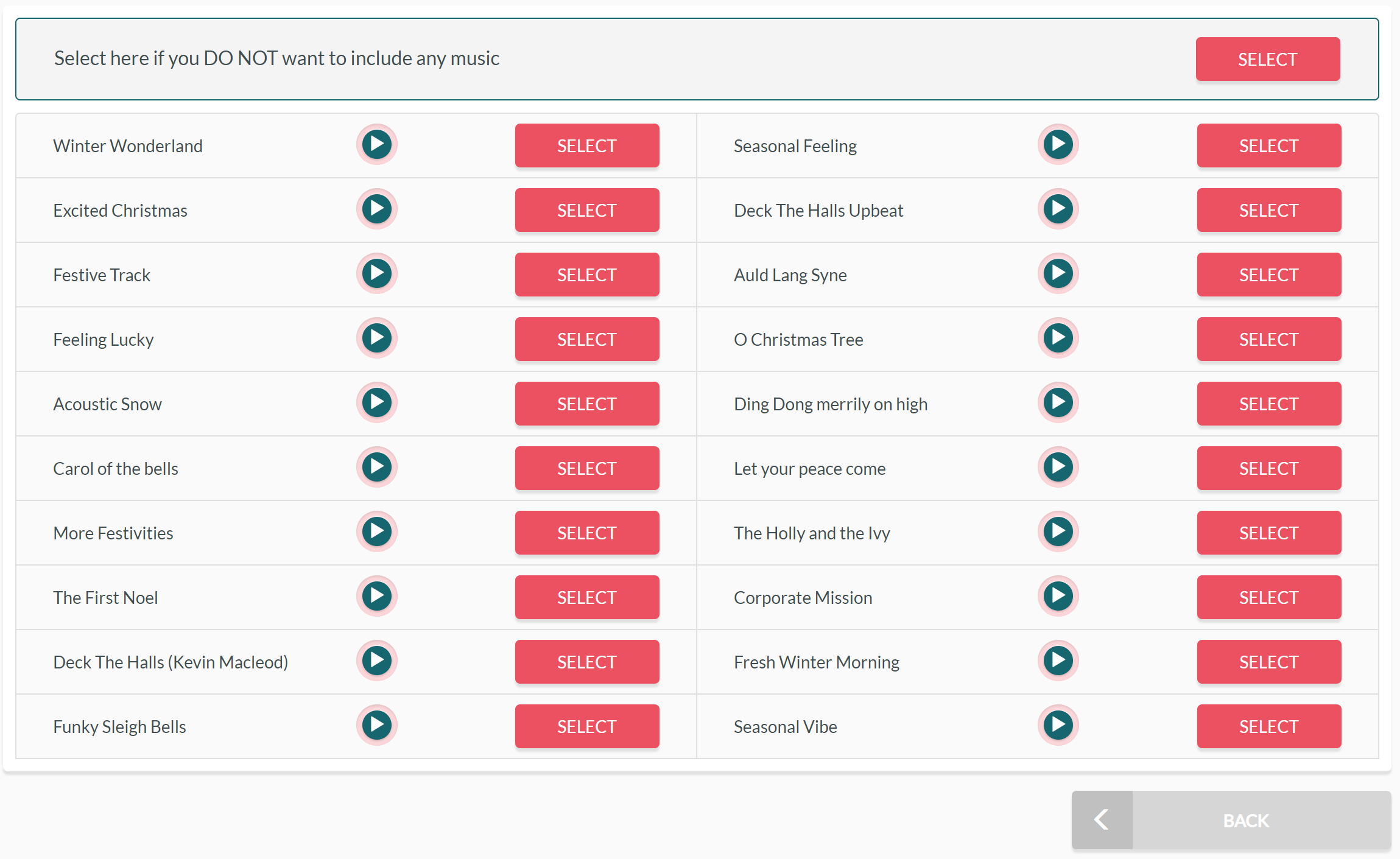
Task: Select the Winter Wonderland track
Action: coord(587,146)
